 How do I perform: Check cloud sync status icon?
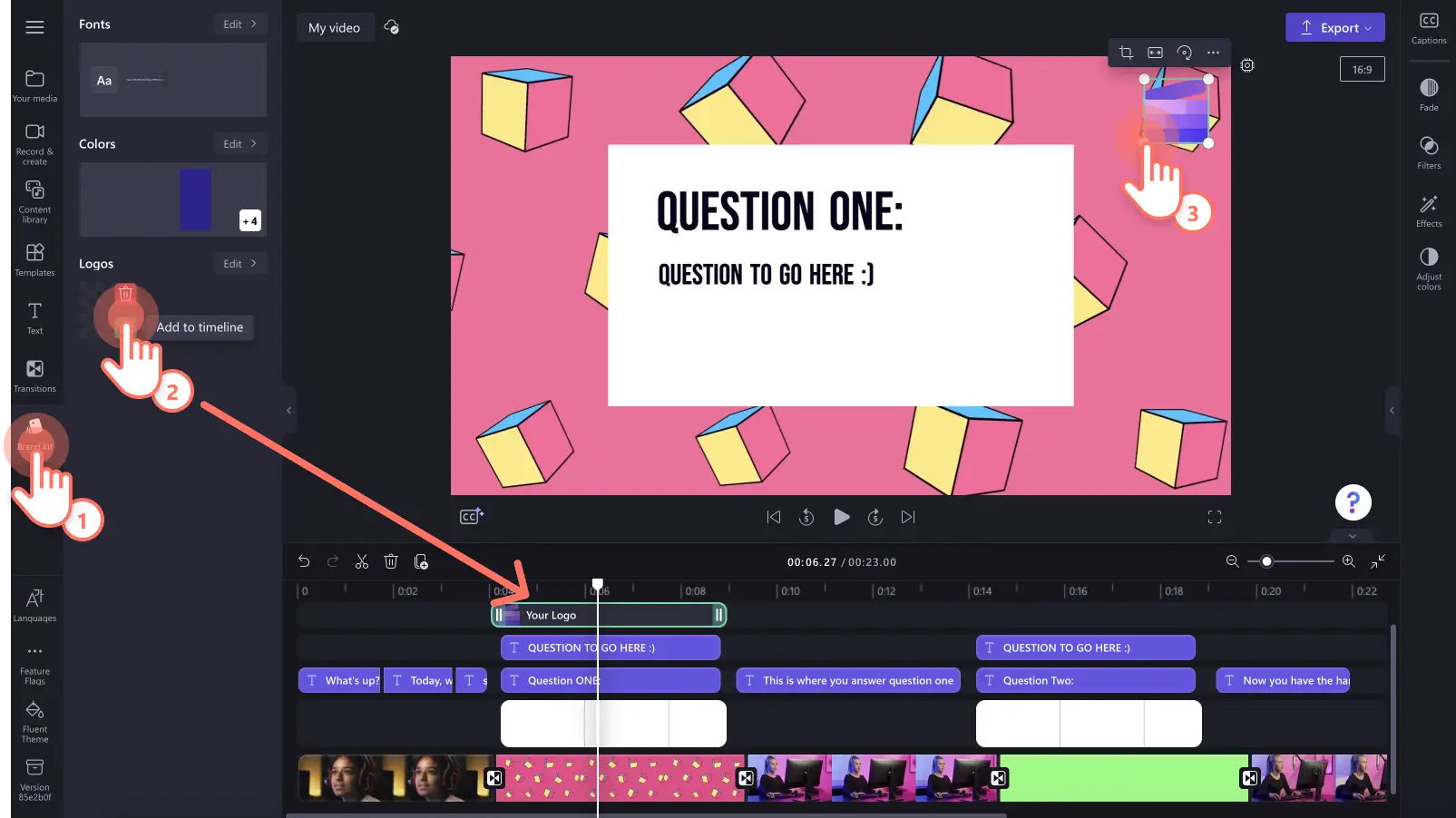pos(392,27)
